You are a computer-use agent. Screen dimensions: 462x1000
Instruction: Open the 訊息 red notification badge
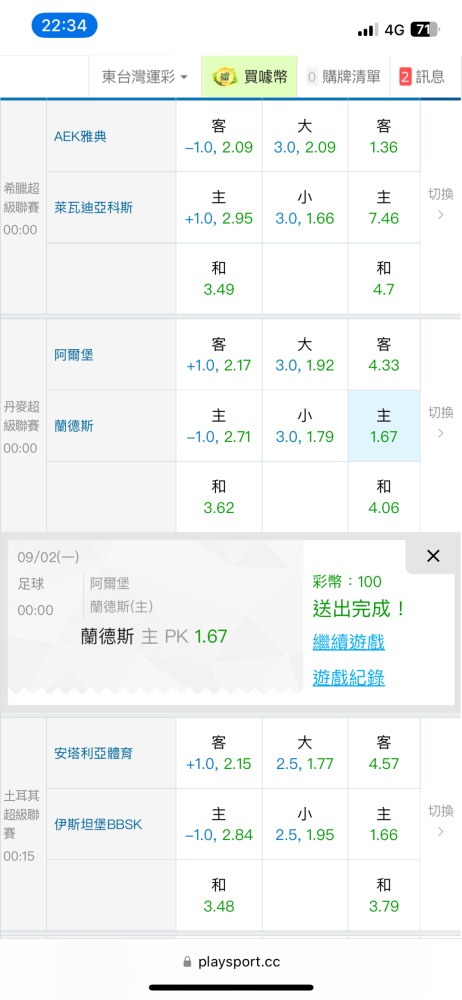tap(405, 77)
